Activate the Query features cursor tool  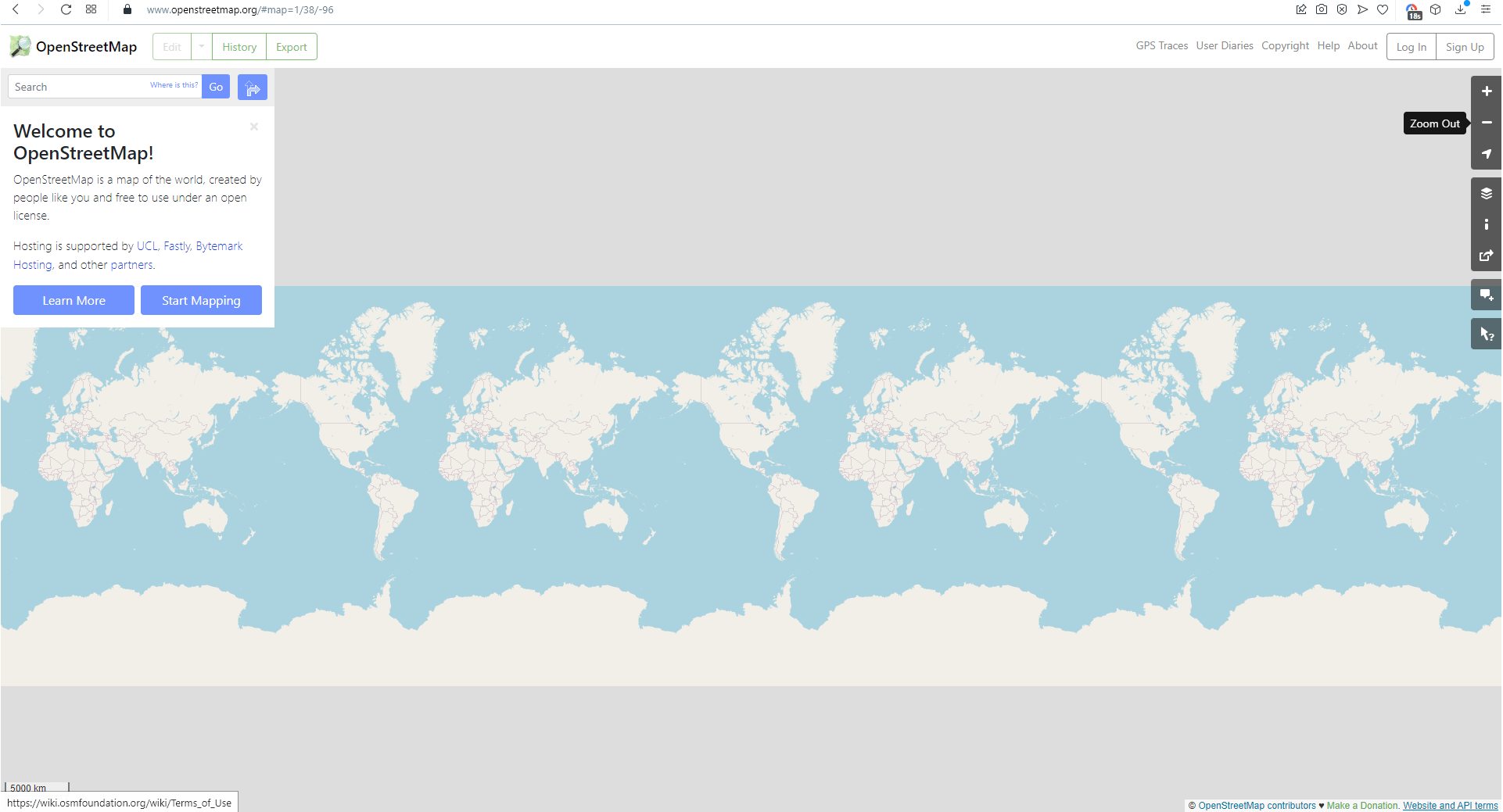click(1486, 334)
